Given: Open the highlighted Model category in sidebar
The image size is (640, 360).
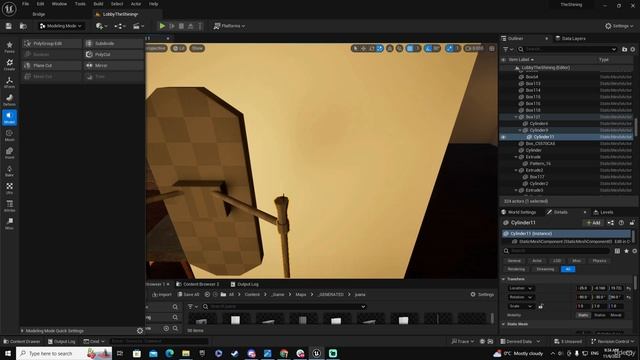Looking at the screenshot, I should pyautogui.click(x=9, y=117).
